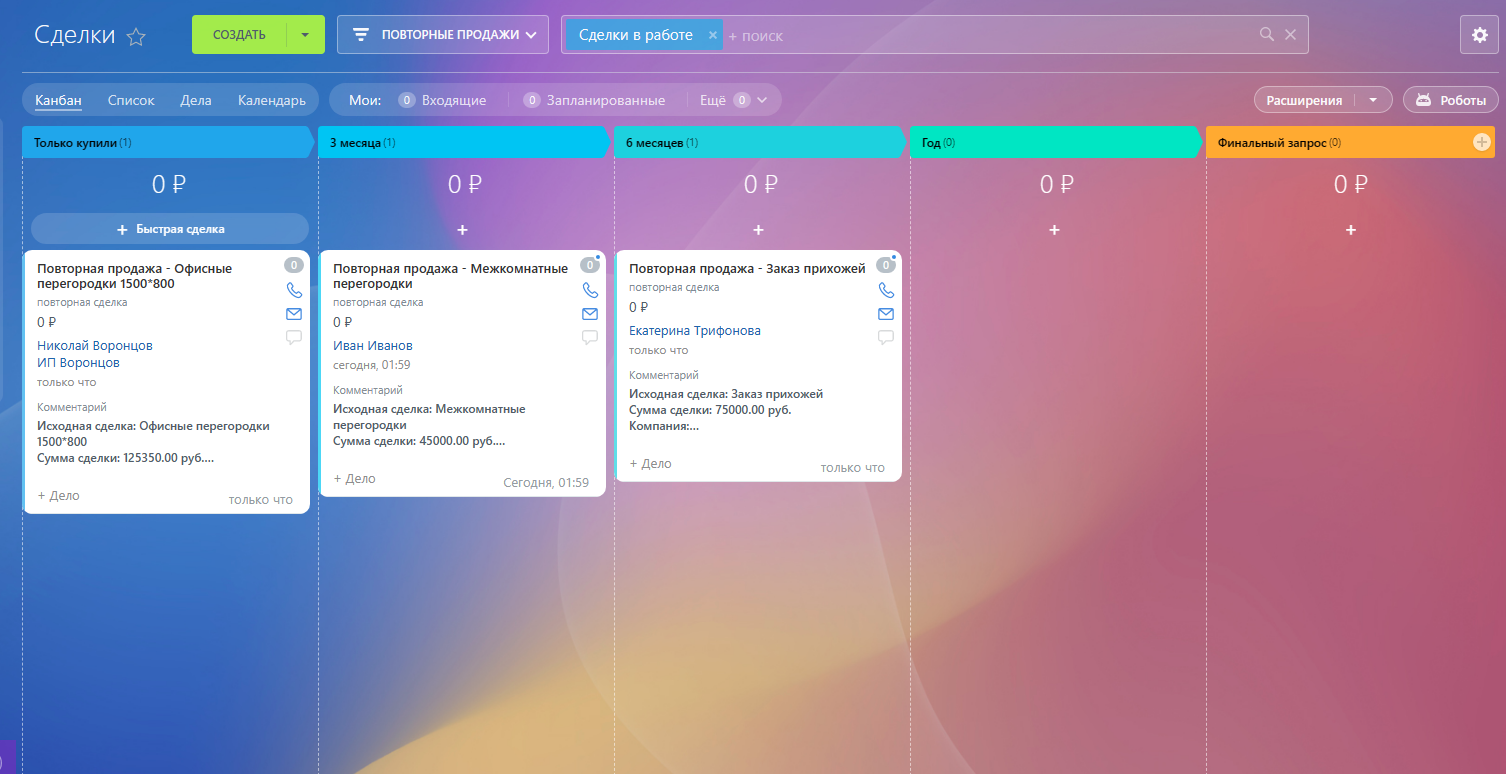Screen dimensions: 1506x774
Task: Click comment text 'Сумма сделки: 125350.00 руб....'
Action: point(126,458)
